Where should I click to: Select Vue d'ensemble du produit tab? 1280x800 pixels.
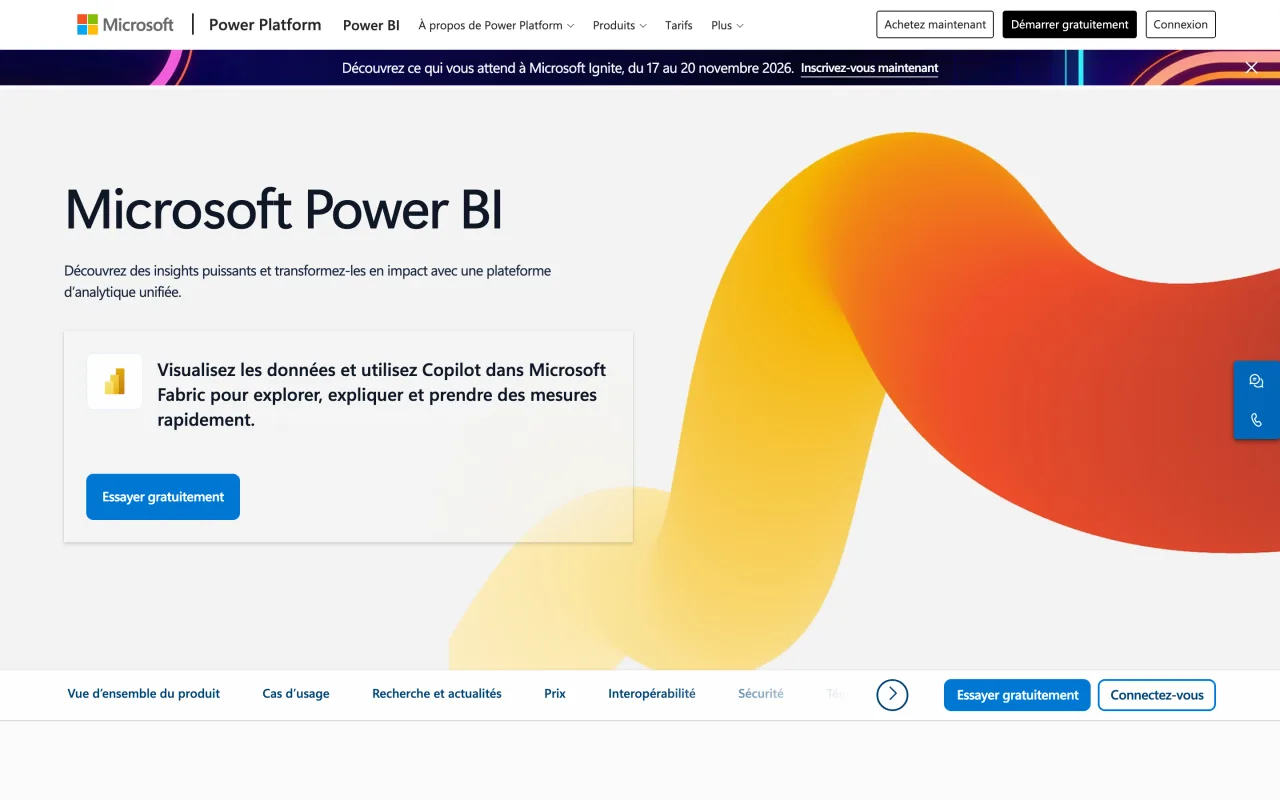click(x=144, y=693)
